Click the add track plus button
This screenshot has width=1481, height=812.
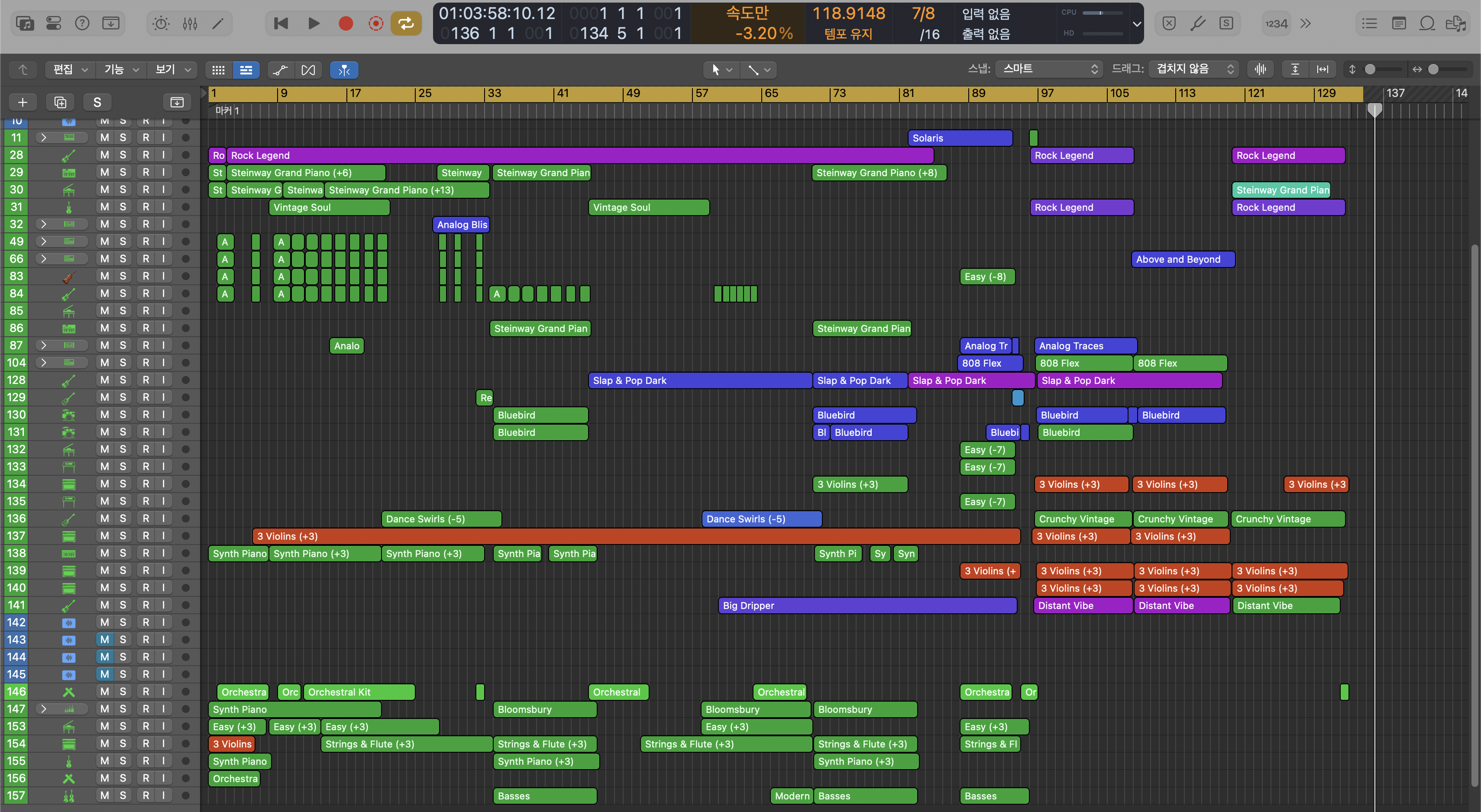click(x=23, y=102)
